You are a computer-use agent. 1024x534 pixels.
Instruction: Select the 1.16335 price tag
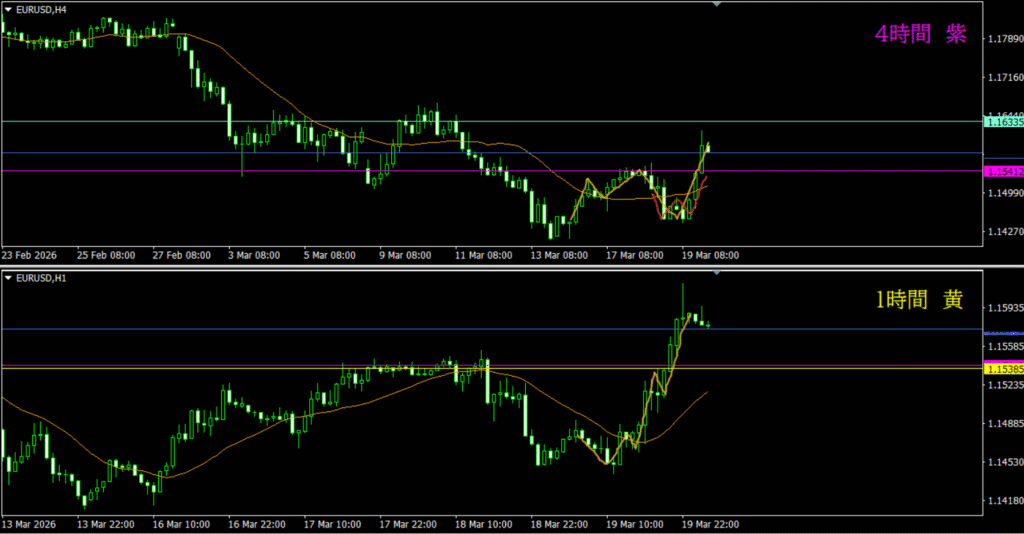1003,122
